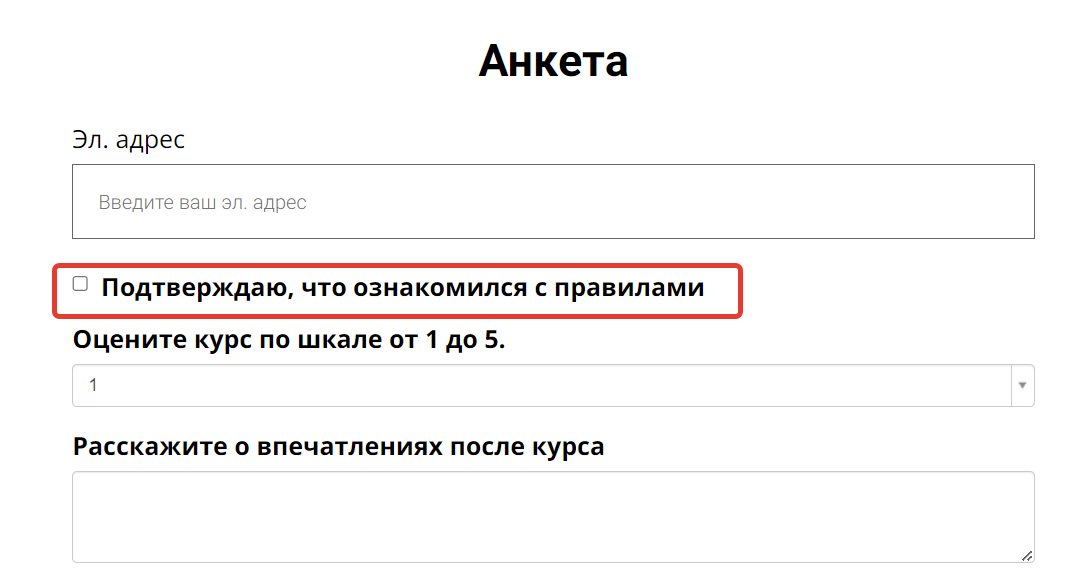This screenshot has height=581, width=1067.
Task: Click the textarea resize handle icon
Action: [1027, 556]
